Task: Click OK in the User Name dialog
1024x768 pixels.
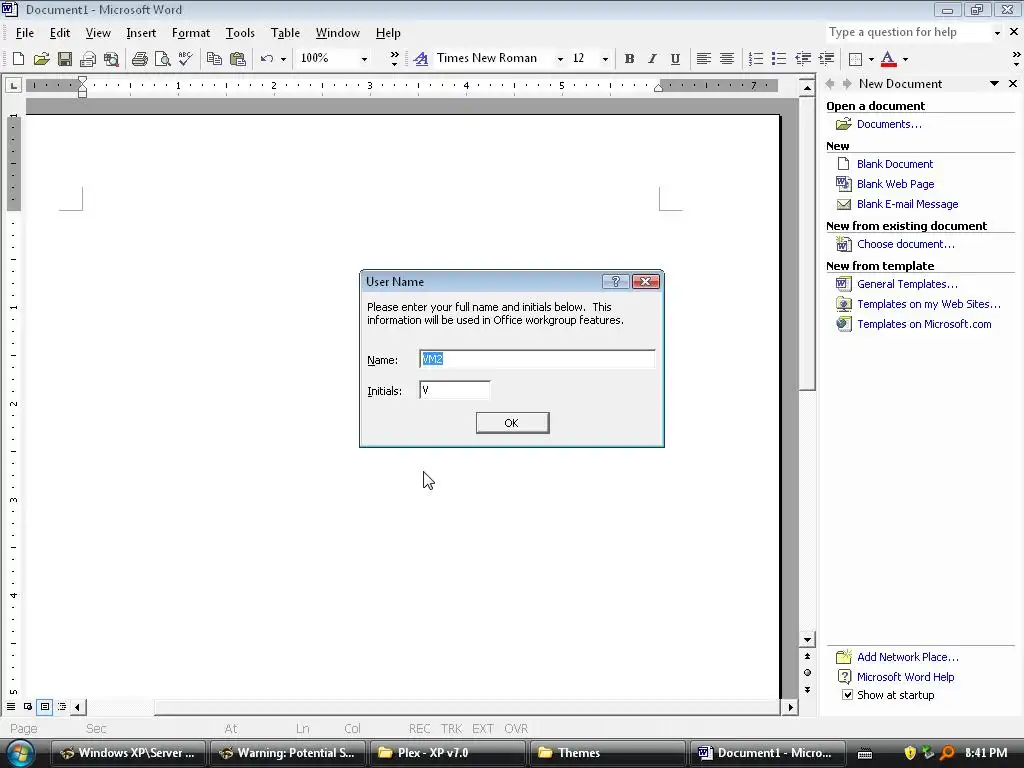Action: tap(512, 423)
